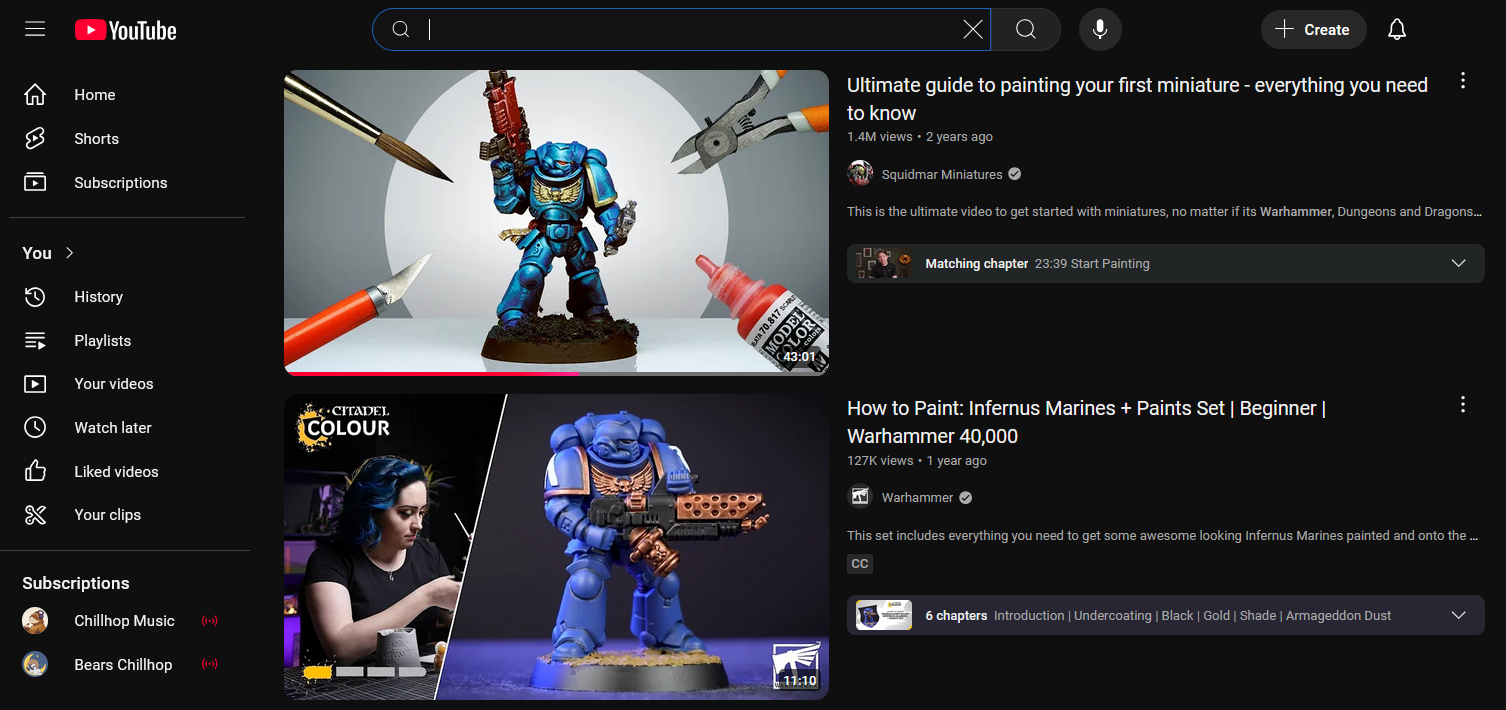This screenshot has width=1506, height=710.
Task: Open Your clips from the sidebar
Action: (107, 514)
